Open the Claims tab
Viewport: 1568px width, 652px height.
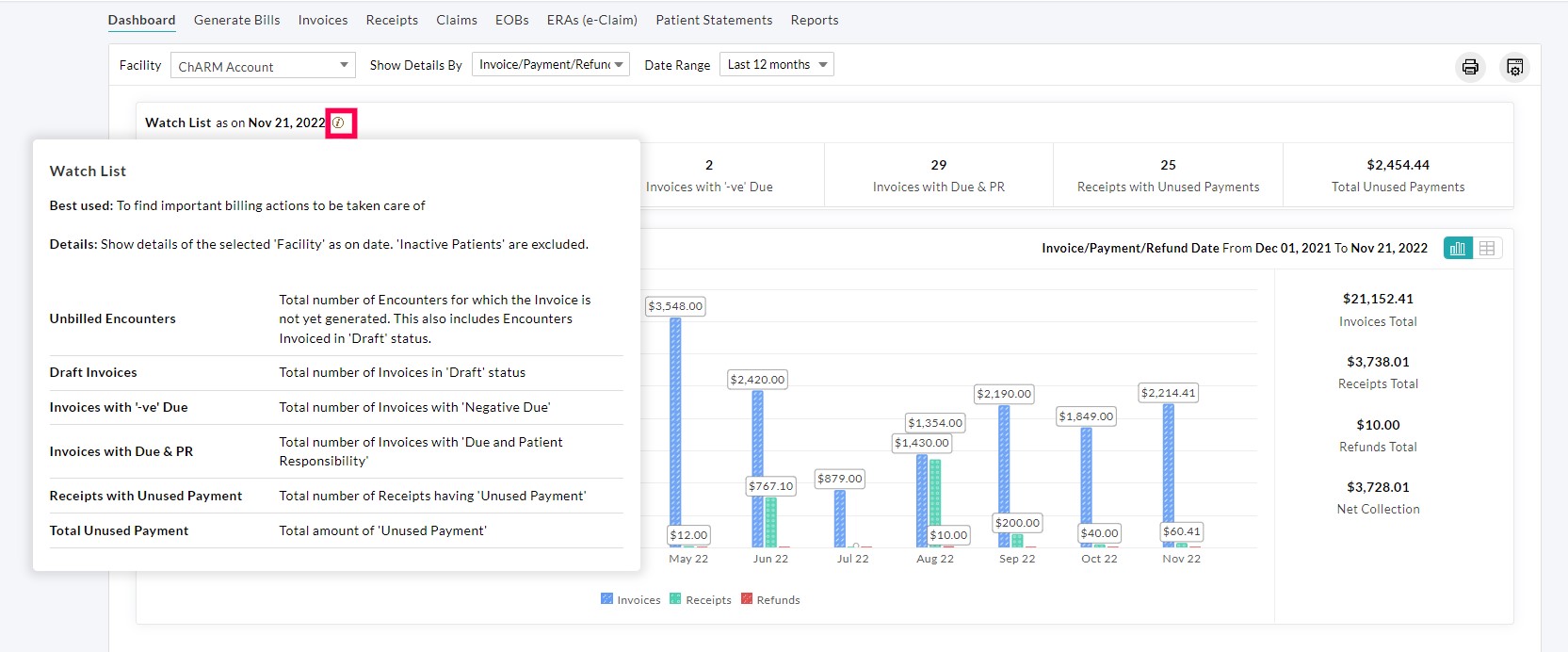pos(456,20)
